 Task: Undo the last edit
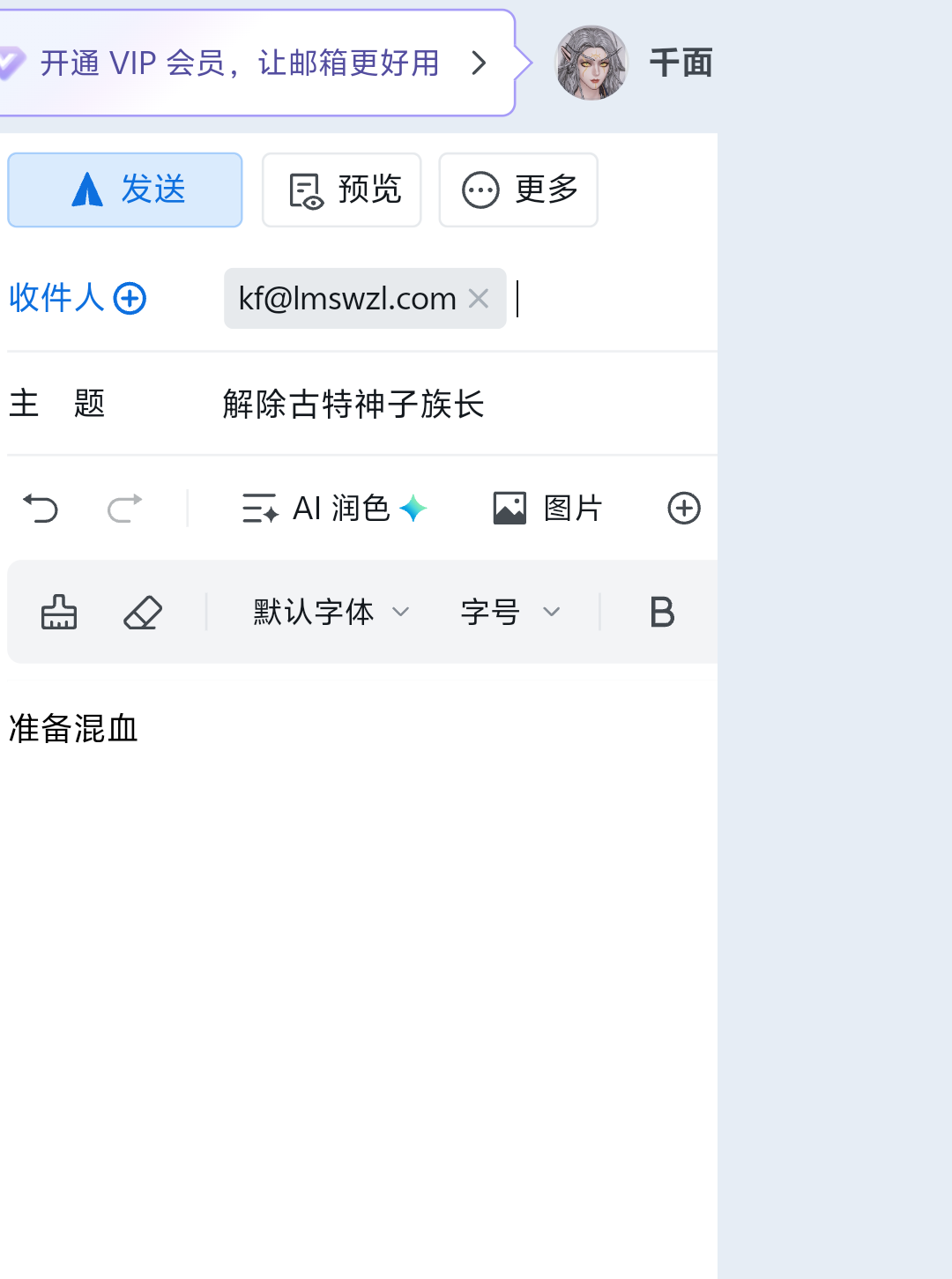point(41,508)
